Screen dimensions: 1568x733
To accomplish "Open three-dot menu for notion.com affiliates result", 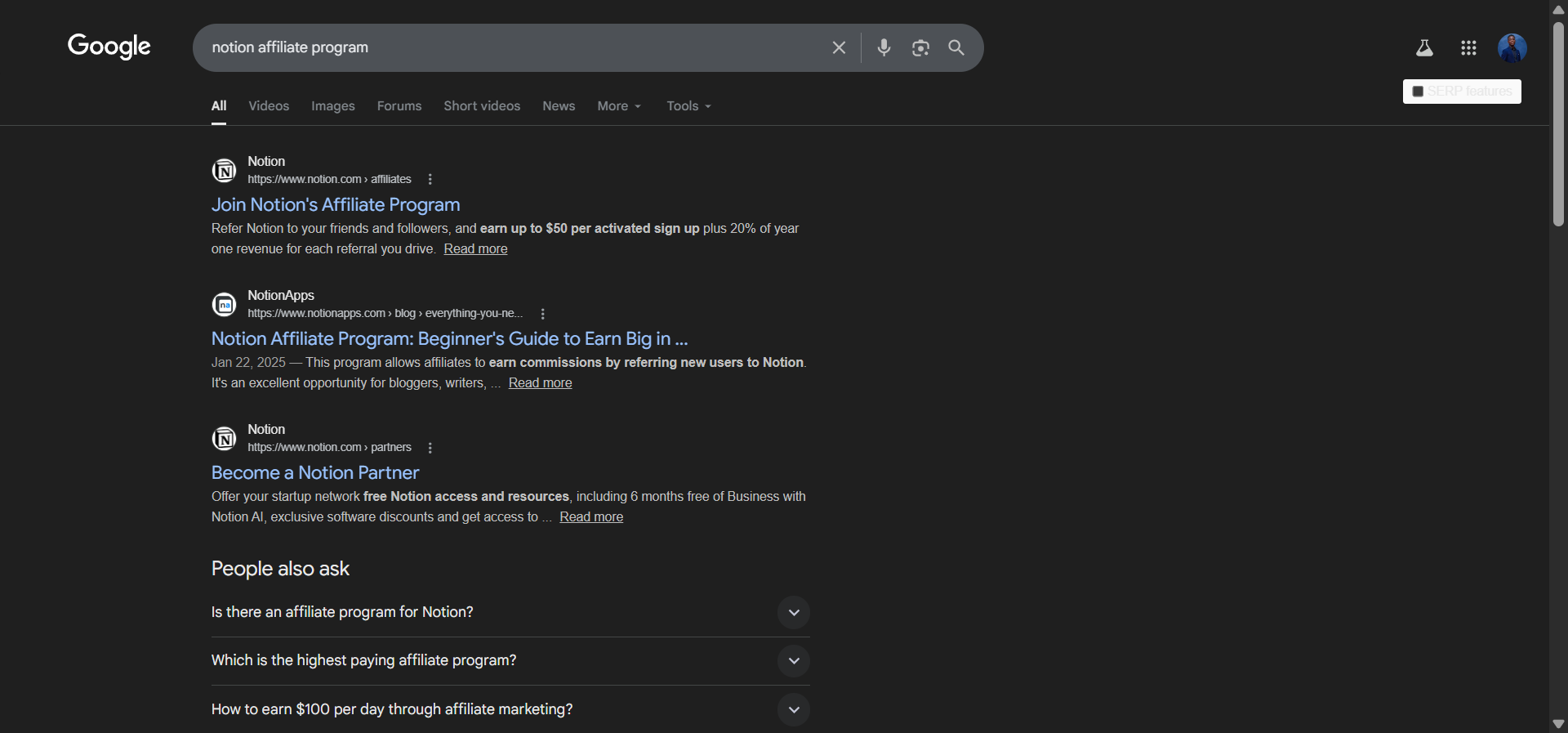I will coord(430,180).
